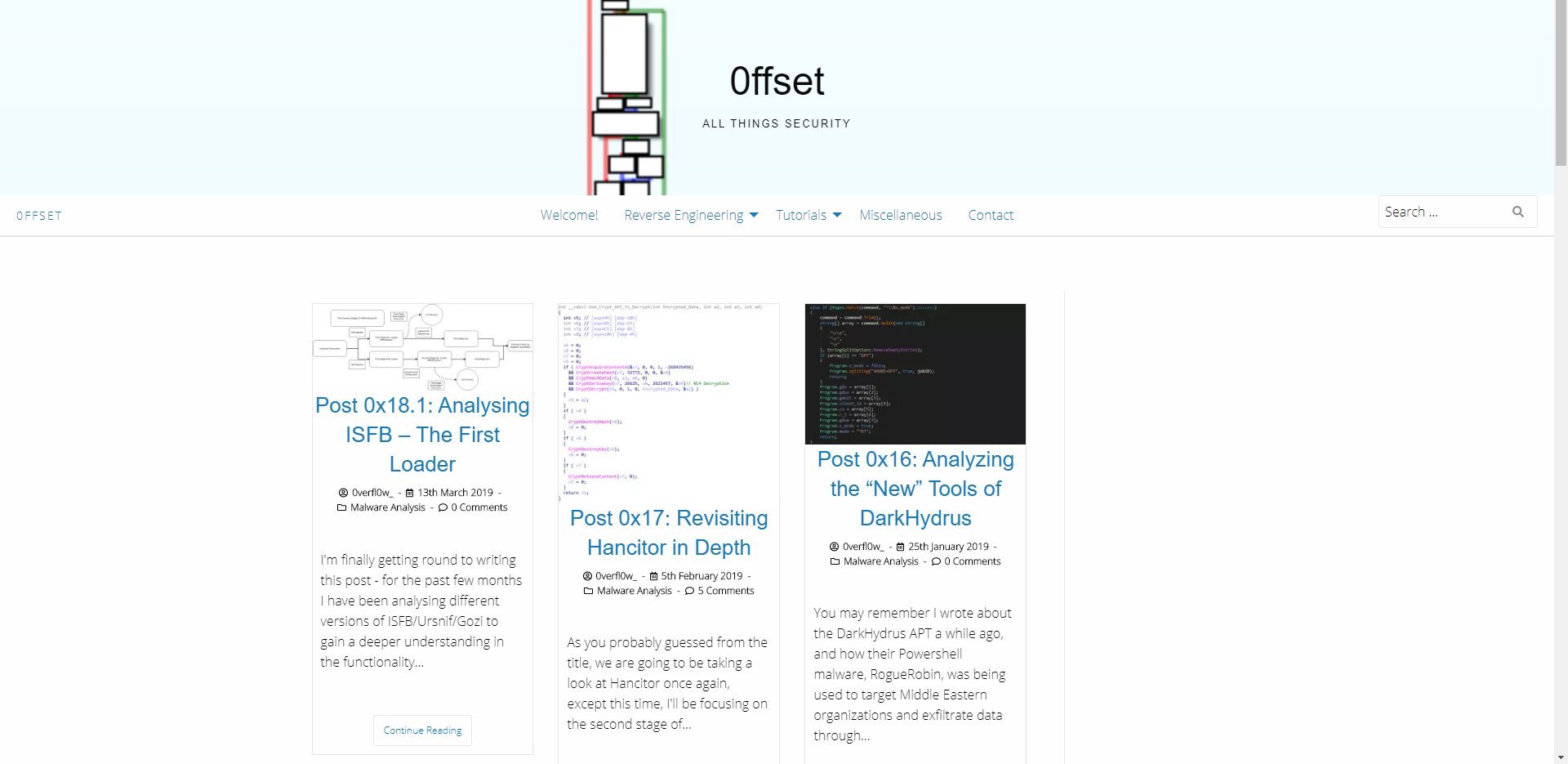
Task: Open the Miscellaneous menu item
Action: pos(900,215)
